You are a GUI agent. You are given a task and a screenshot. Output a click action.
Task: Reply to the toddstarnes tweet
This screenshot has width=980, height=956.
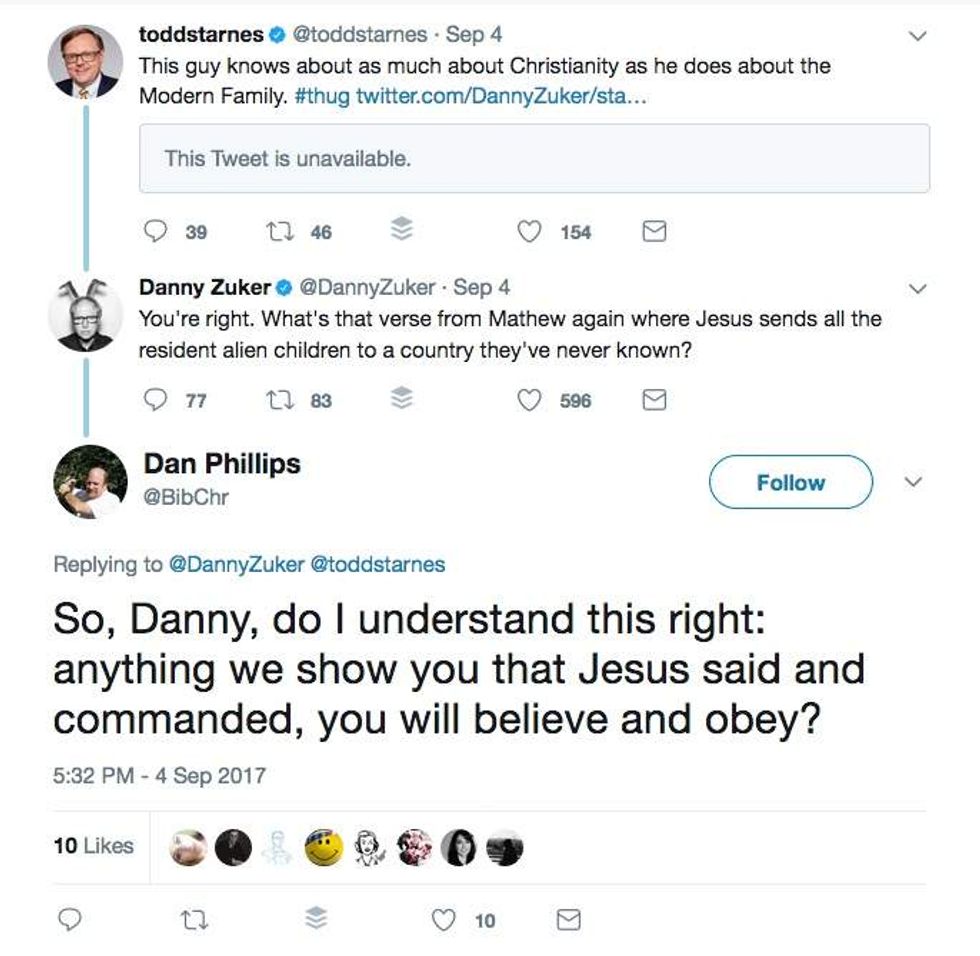156,232
